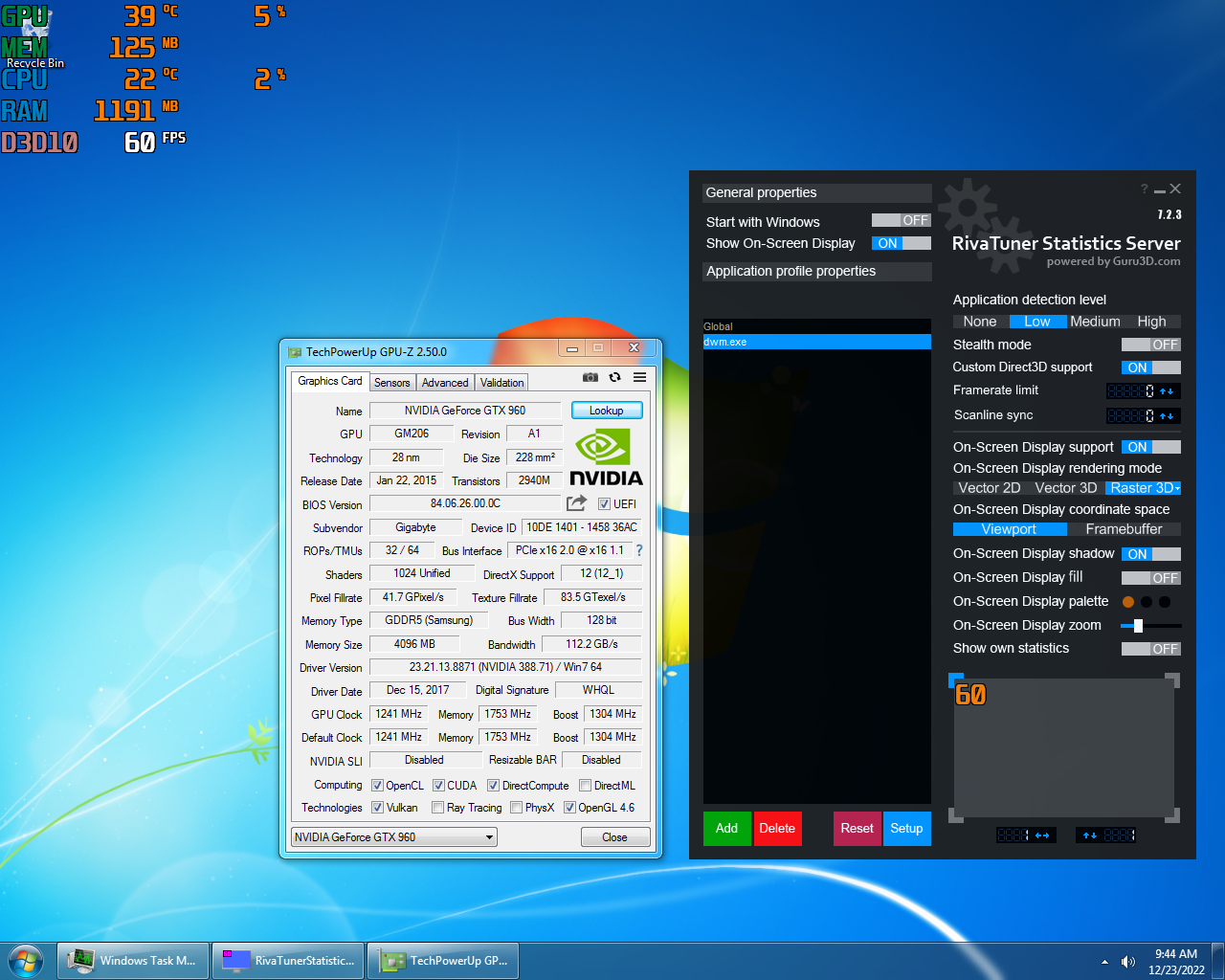Open the Windows Start orb
This screenshot has height=980, width=1225.
pyautogui.click(x=26, y=960)
